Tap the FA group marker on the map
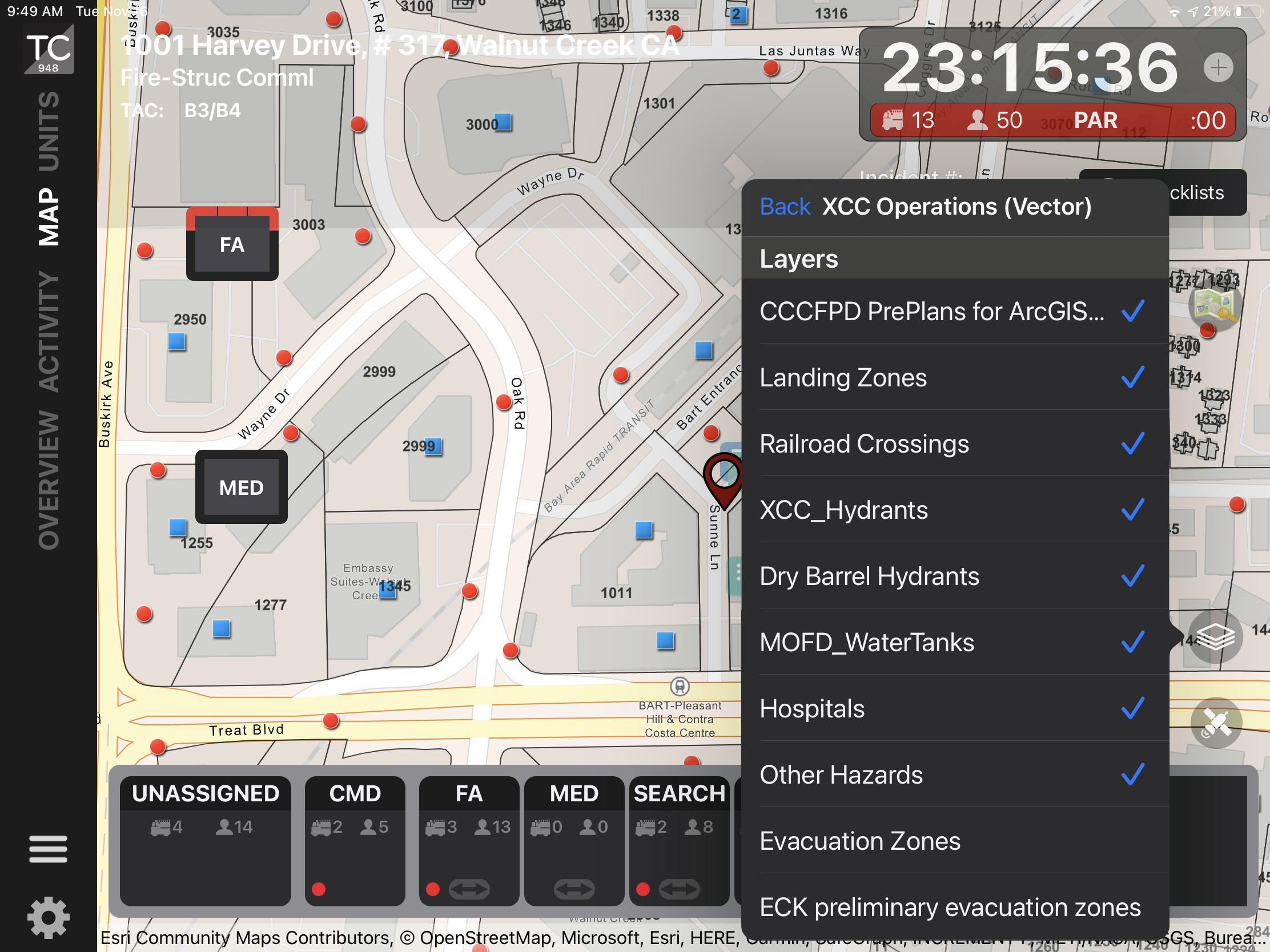This screenshot has width=1270, height=952. 232,245
